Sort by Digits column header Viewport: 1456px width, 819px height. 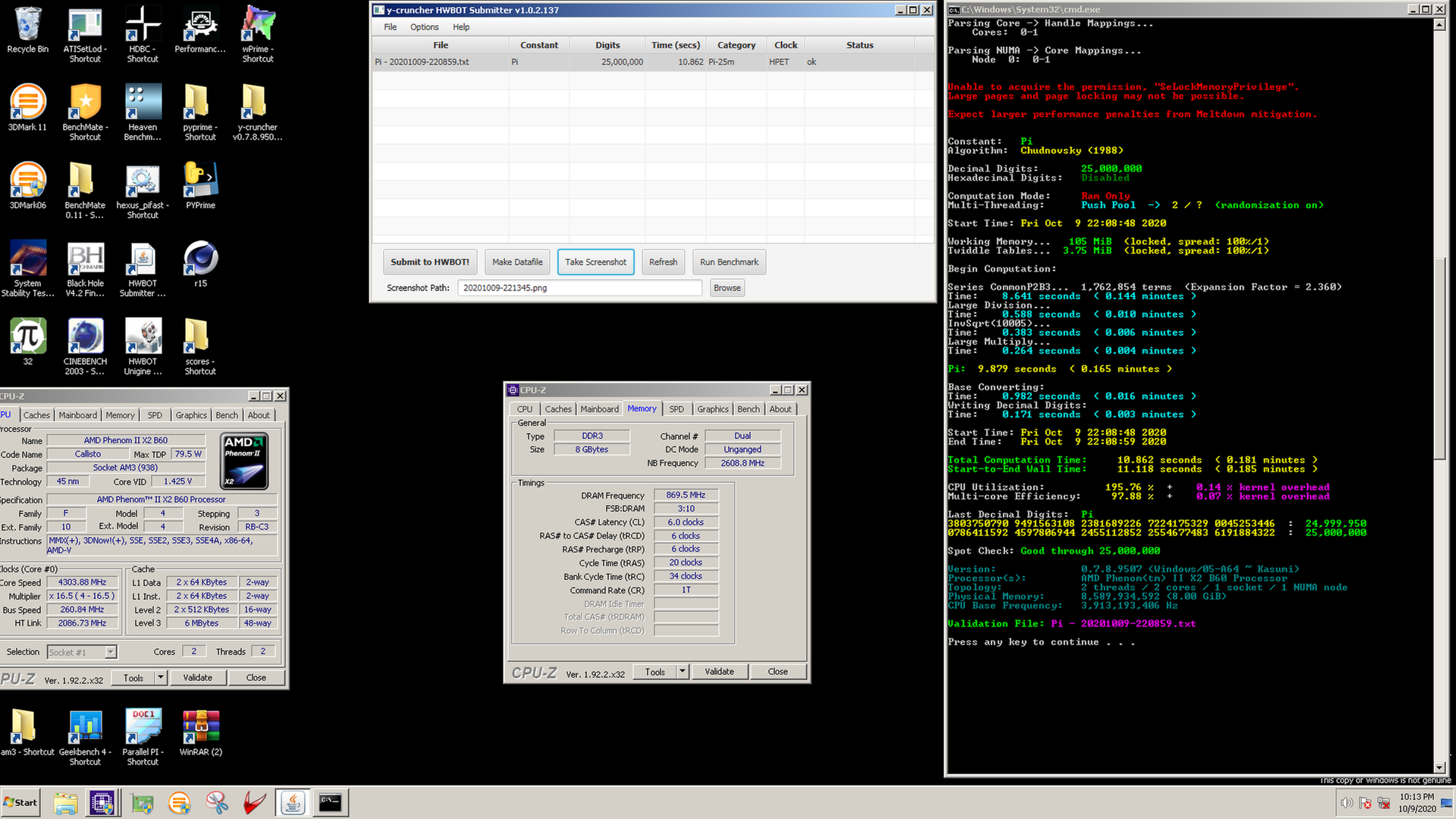tap(607, 45)
